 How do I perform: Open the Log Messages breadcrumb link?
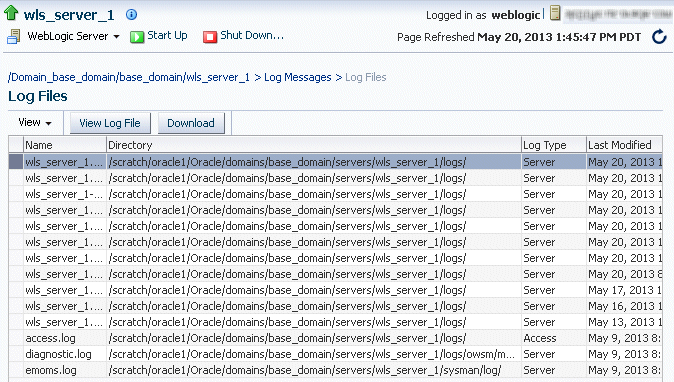click(x=297, y=77)
